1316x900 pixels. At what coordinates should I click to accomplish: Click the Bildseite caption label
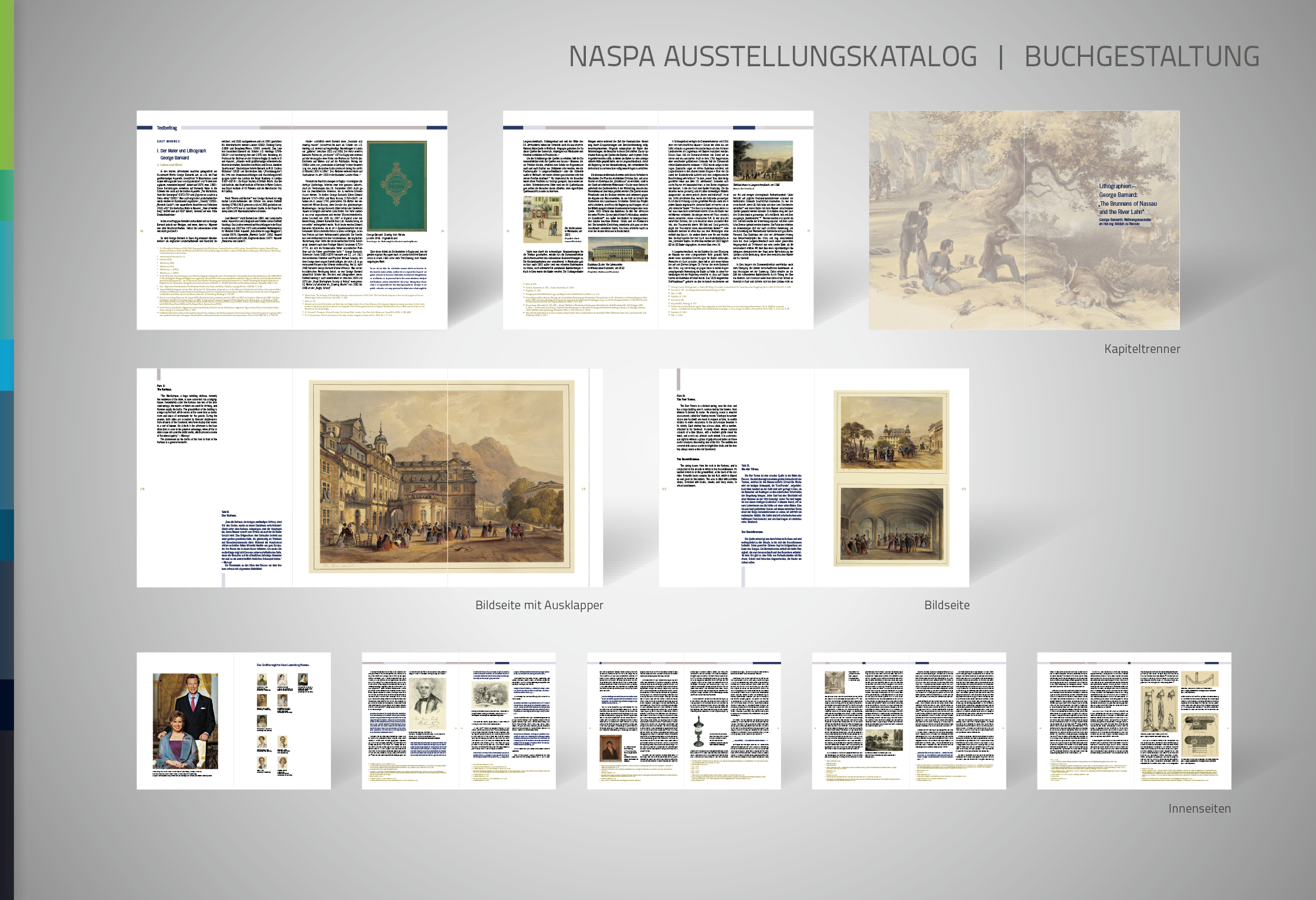pos(947,605)
